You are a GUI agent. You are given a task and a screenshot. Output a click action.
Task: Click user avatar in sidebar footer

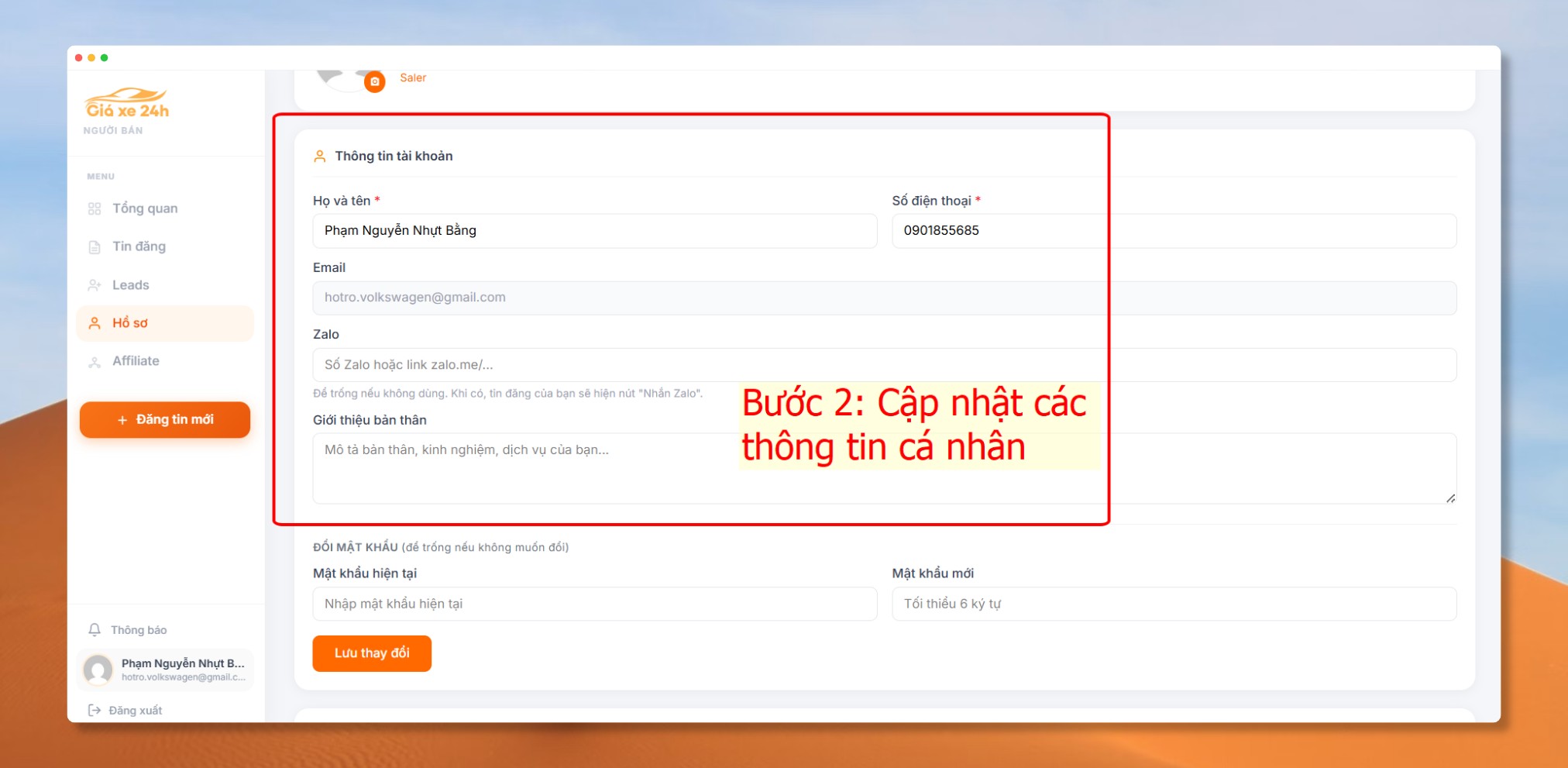click(x=98, y=670)
